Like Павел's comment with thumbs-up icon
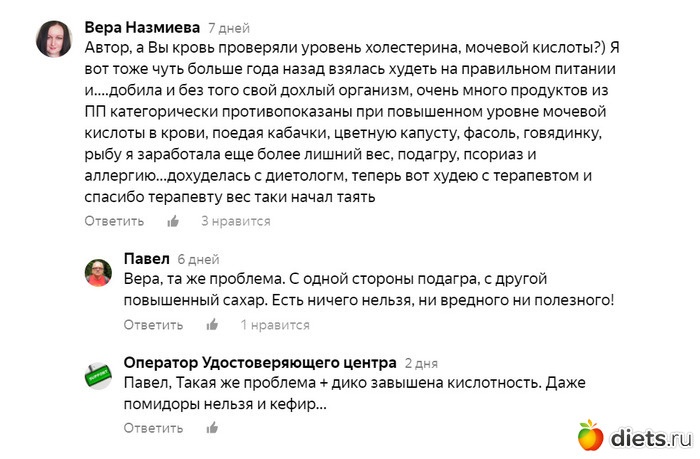 click(x=212, y=325)
